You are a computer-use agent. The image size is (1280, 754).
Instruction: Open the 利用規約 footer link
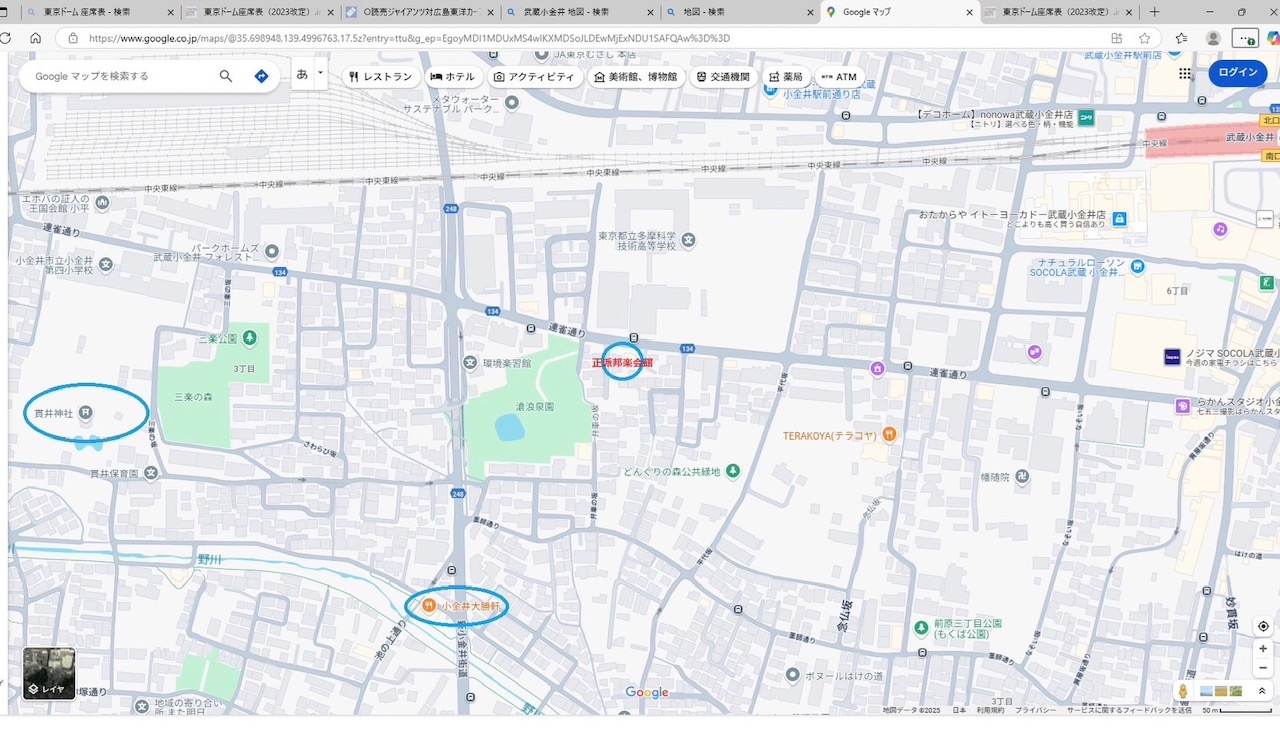991,710
